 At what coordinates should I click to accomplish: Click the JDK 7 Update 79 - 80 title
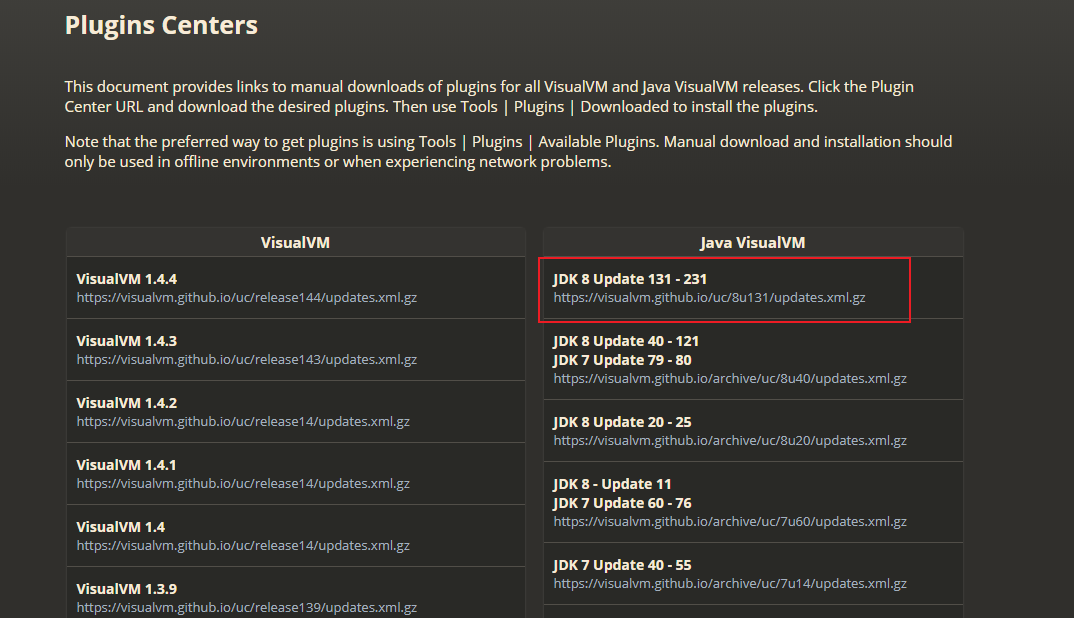pyautogui.click(x=623, y=360)
